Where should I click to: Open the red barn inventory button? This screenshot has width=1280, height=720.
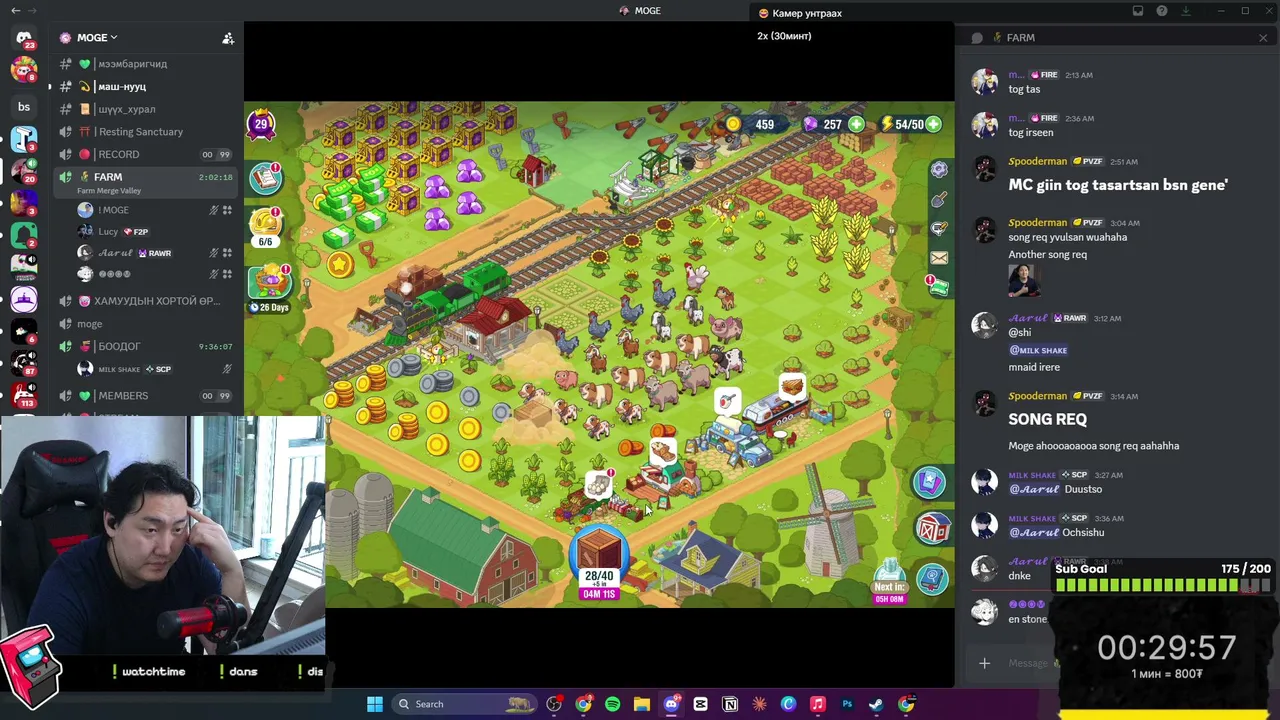point(933,529)
